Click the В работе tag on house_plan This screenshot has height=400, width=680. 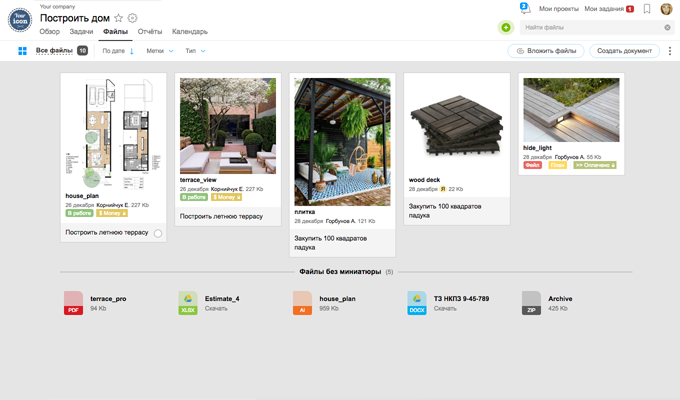(79, 213)
